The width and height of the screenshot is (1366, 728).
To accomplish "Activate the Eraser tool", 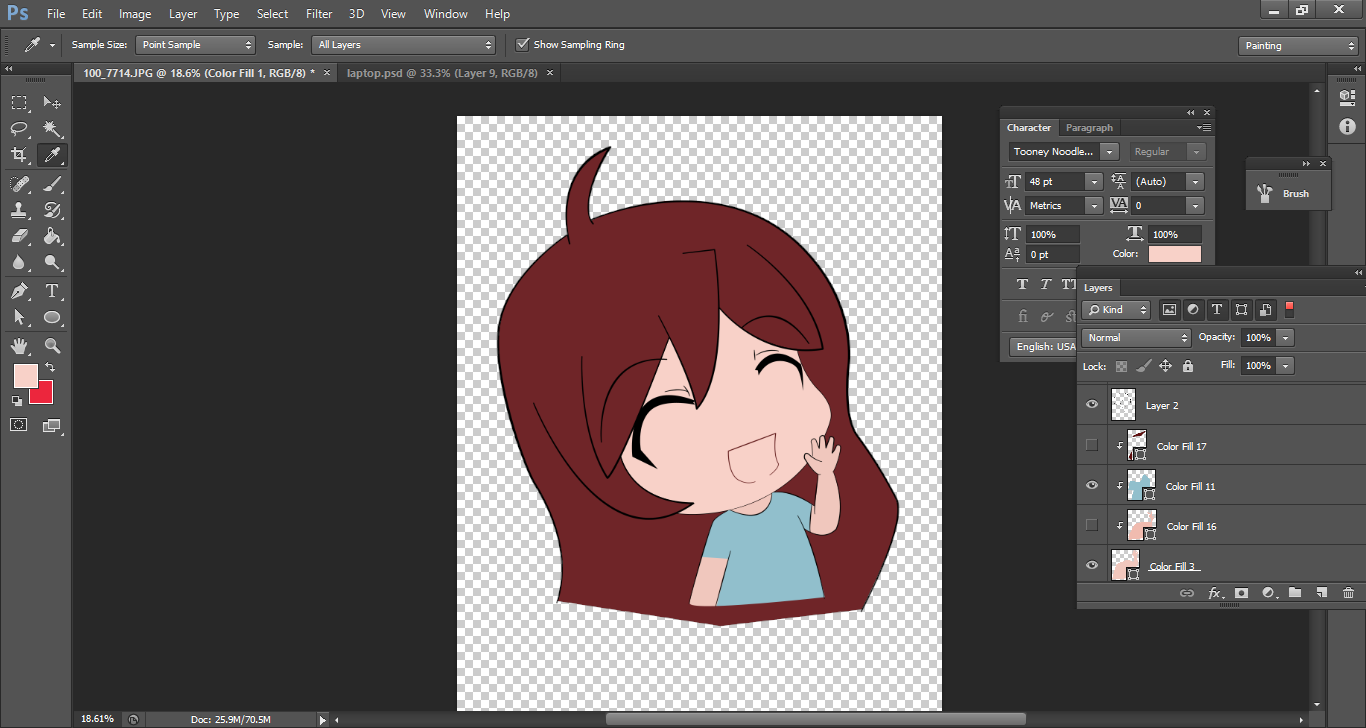I will coord(19,236).
